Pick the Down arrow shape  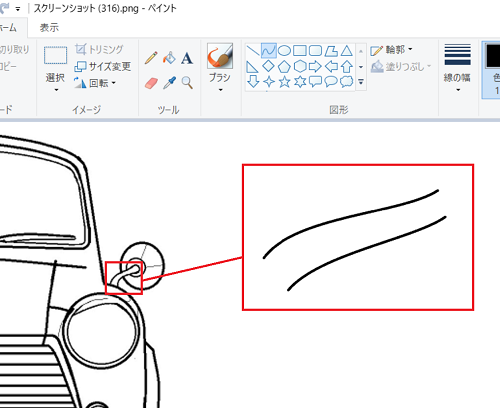tap(253, 81)
